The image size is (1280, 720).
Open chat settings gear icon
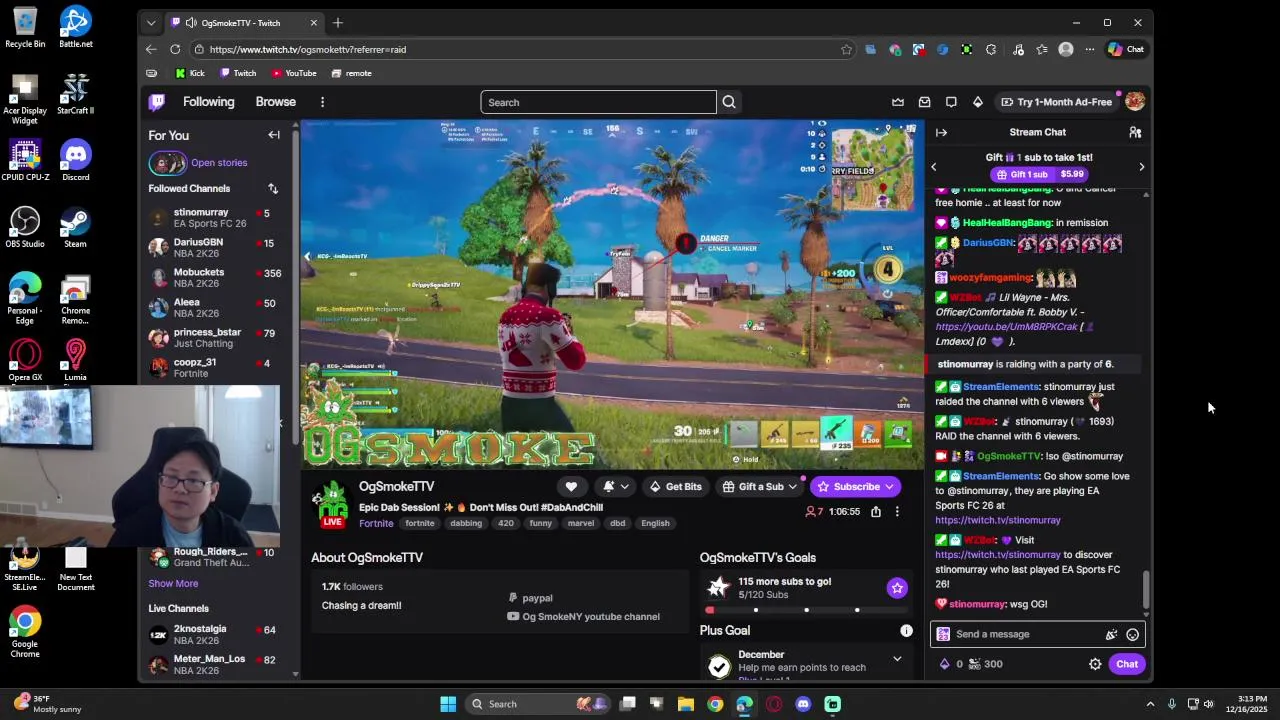[x=1095, y=664]
